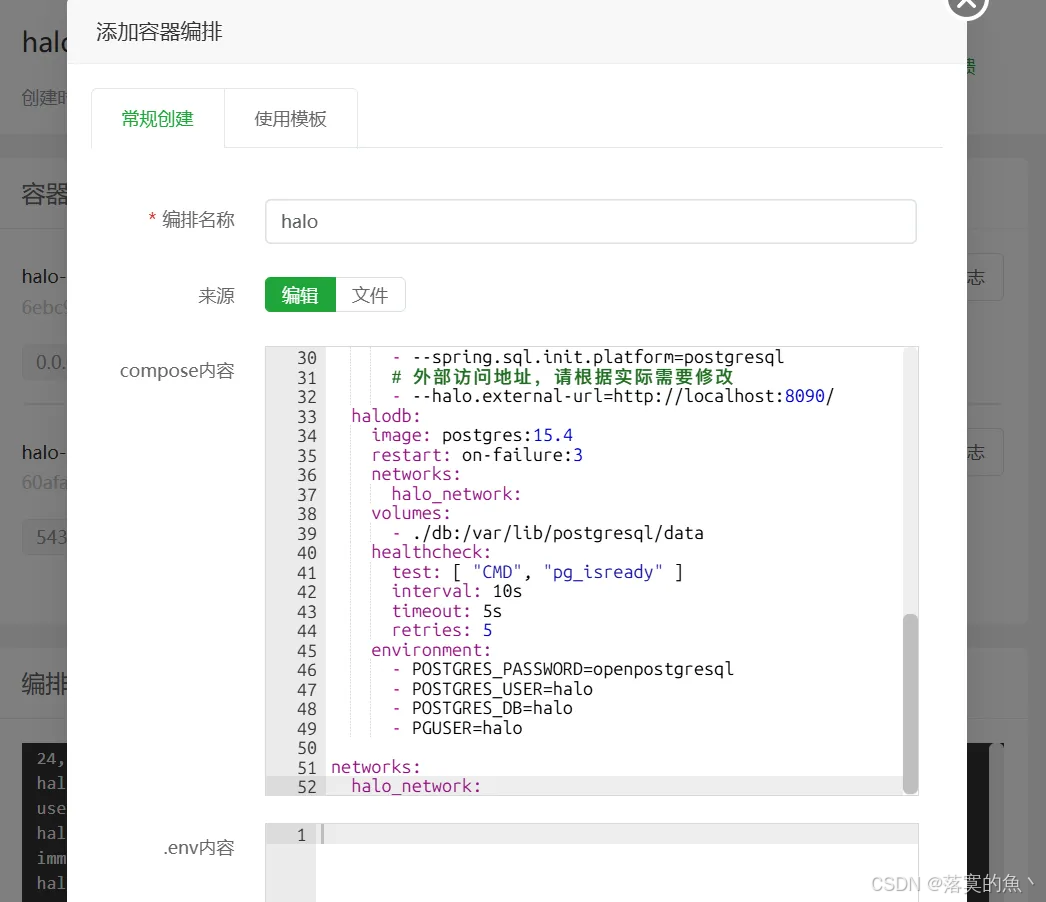Screen dimensions: 1046x902
Task: Select 编辑 as the compose source
Action: coord(300,295)
